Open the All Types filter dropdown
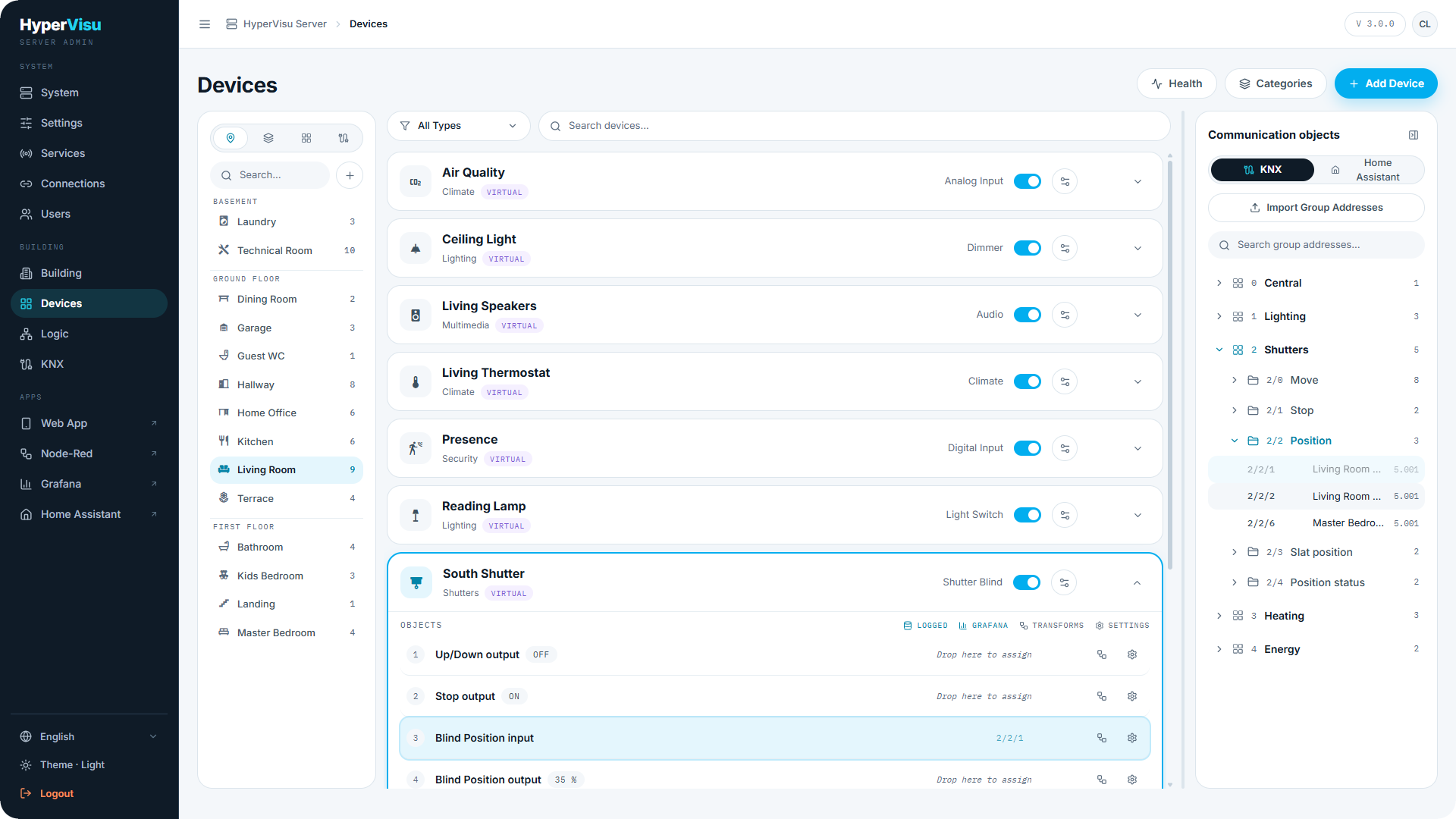 pos(458,126)
